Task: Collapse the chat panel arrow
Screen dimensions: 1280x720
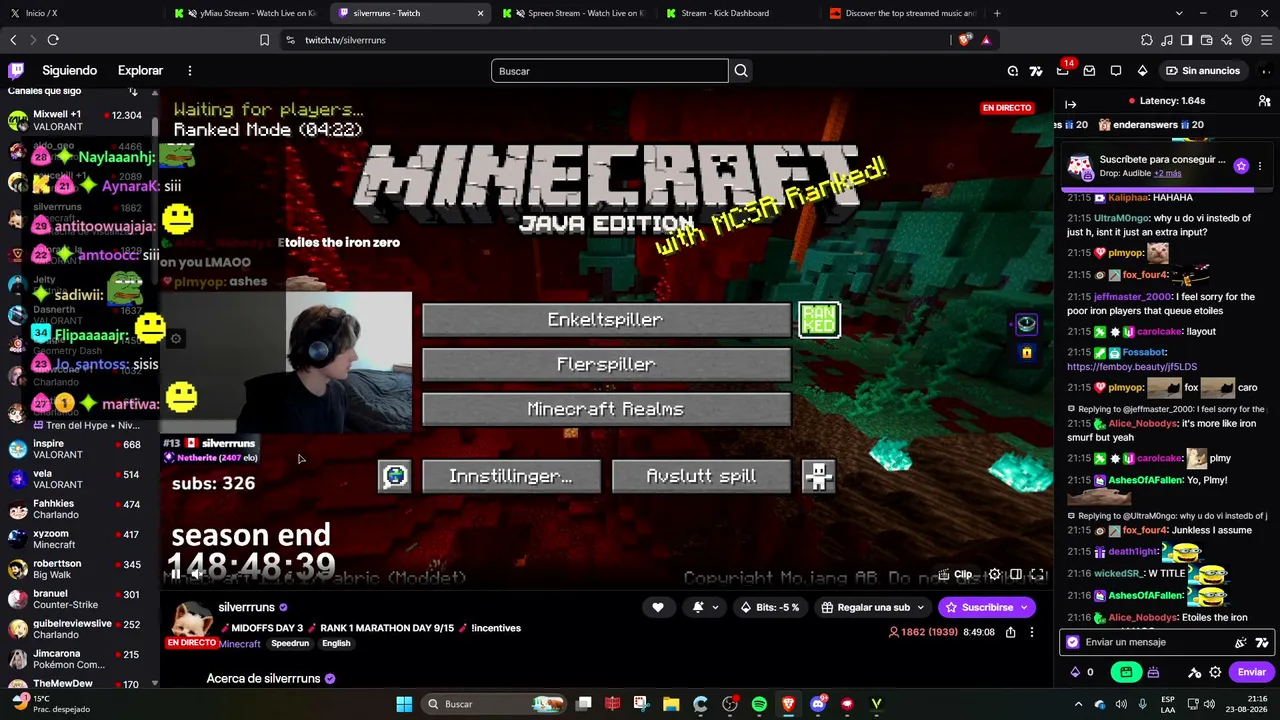Action: click(x=1071, y=104)
